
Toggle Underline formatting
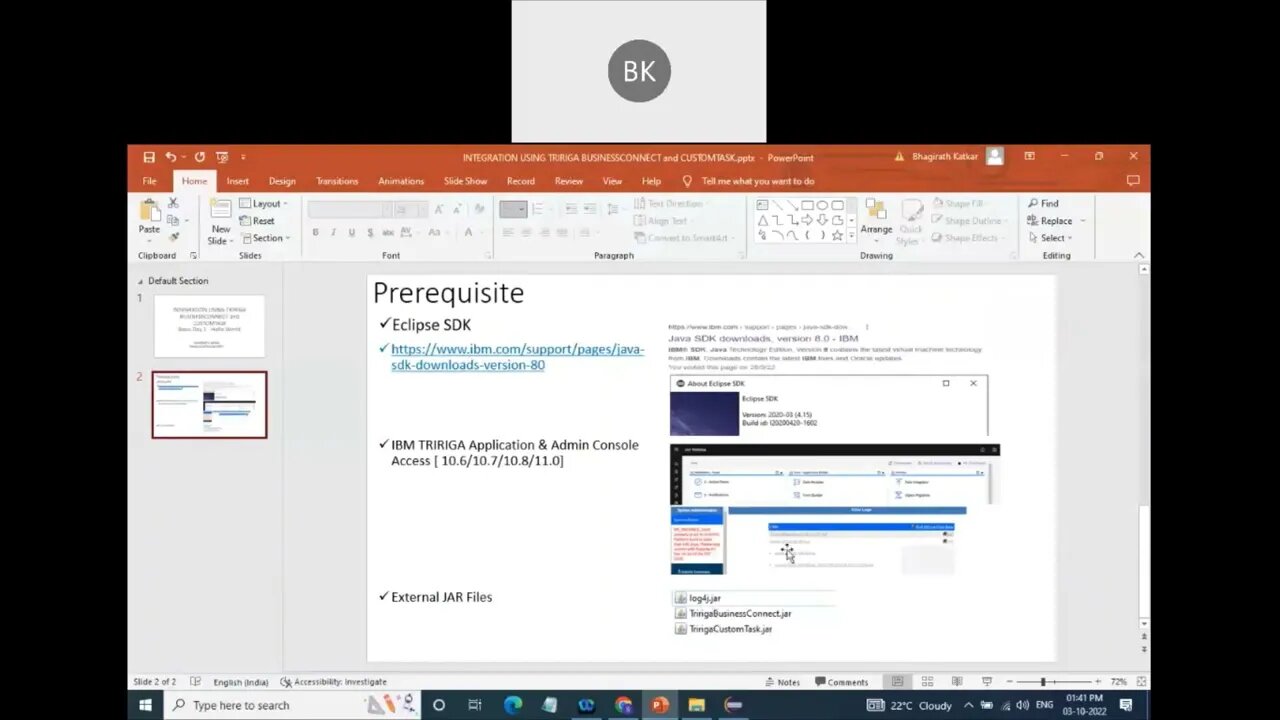[x=352, y=232]
